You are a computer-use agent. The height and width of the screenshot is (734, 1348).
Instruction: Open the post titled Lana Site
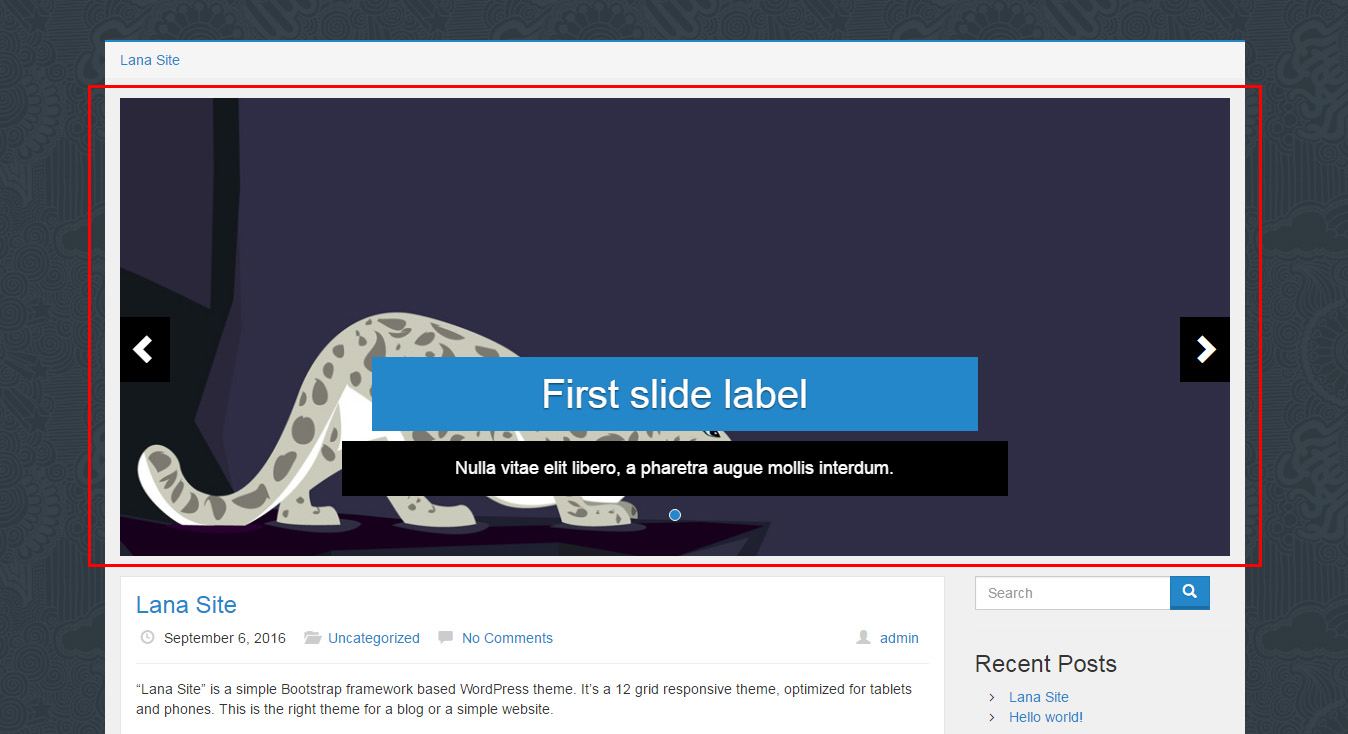[x=185, y=604]
